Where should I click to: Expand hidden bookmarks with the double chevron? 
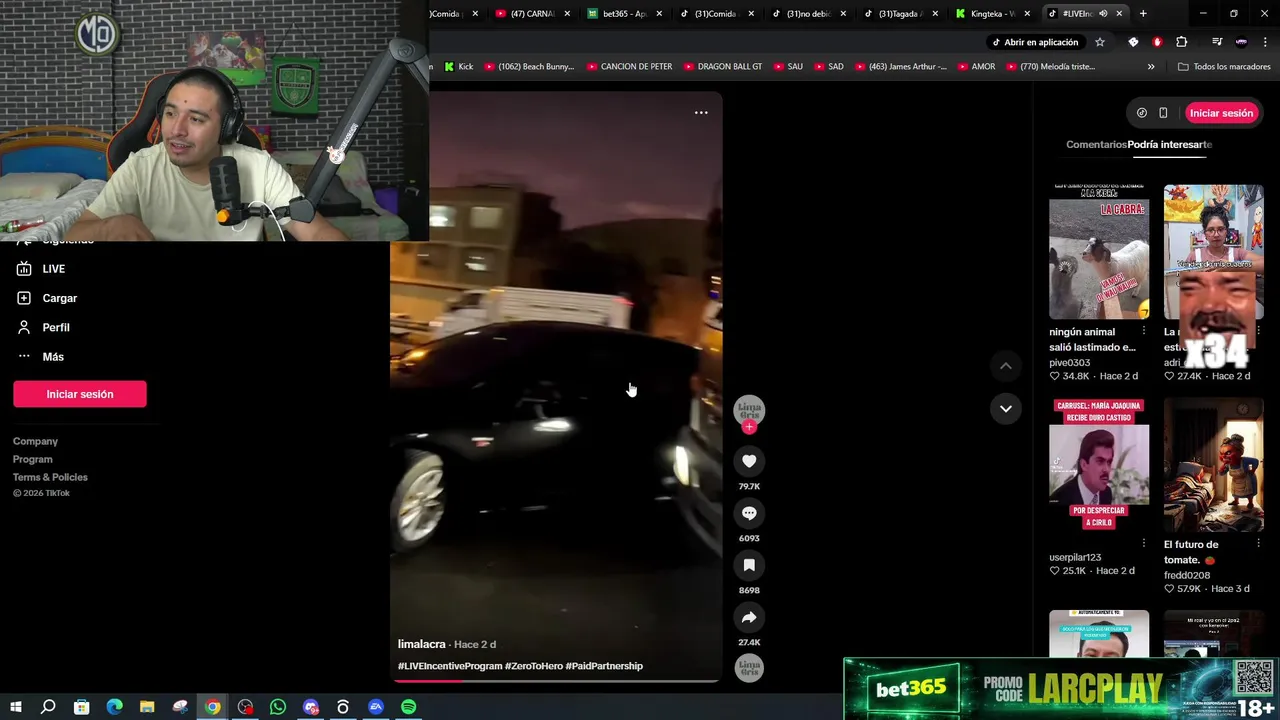tap(1151, 67)
